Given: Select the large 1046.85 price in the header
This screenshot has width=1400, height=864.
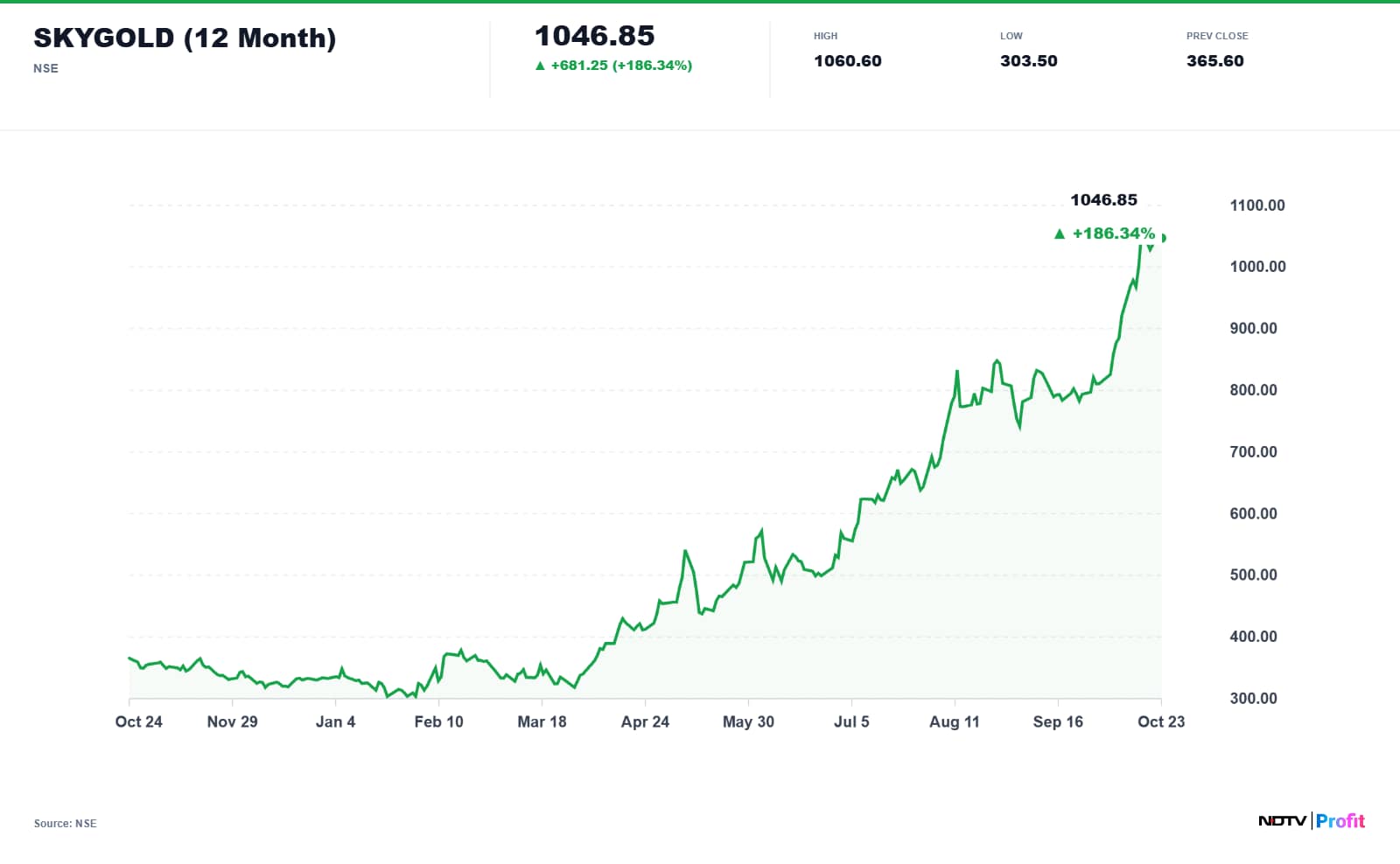Looking at the screenshot, I should click(x=594, y=36).
